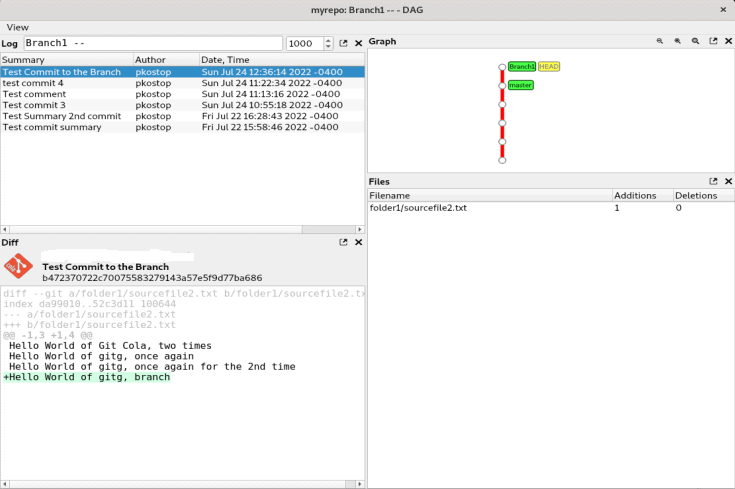Close the Diff panel

359,242
